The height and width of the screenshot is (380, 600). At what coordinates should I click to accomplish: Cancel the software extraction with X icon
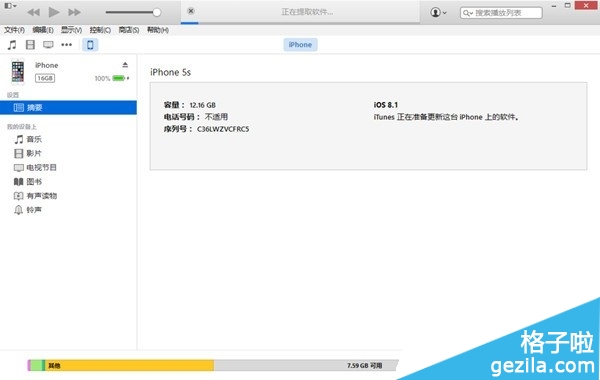pos(191,11)
